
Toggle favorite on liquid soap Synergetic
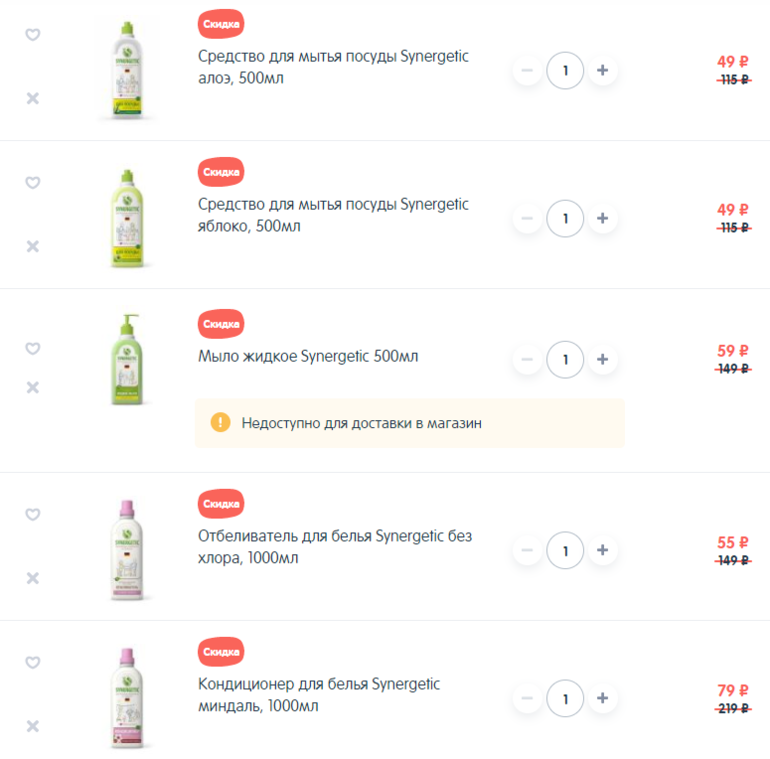32,348
